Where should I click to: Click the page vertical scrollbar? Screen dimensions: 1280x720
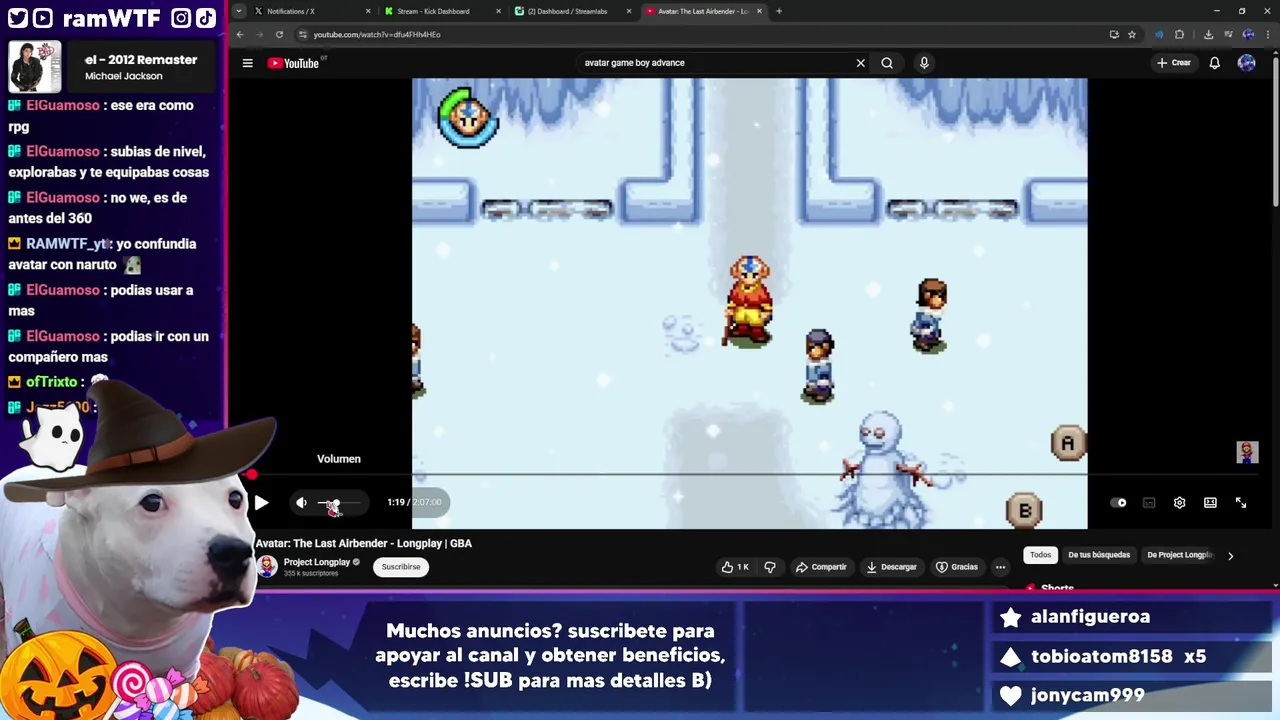coord(1275,130)
